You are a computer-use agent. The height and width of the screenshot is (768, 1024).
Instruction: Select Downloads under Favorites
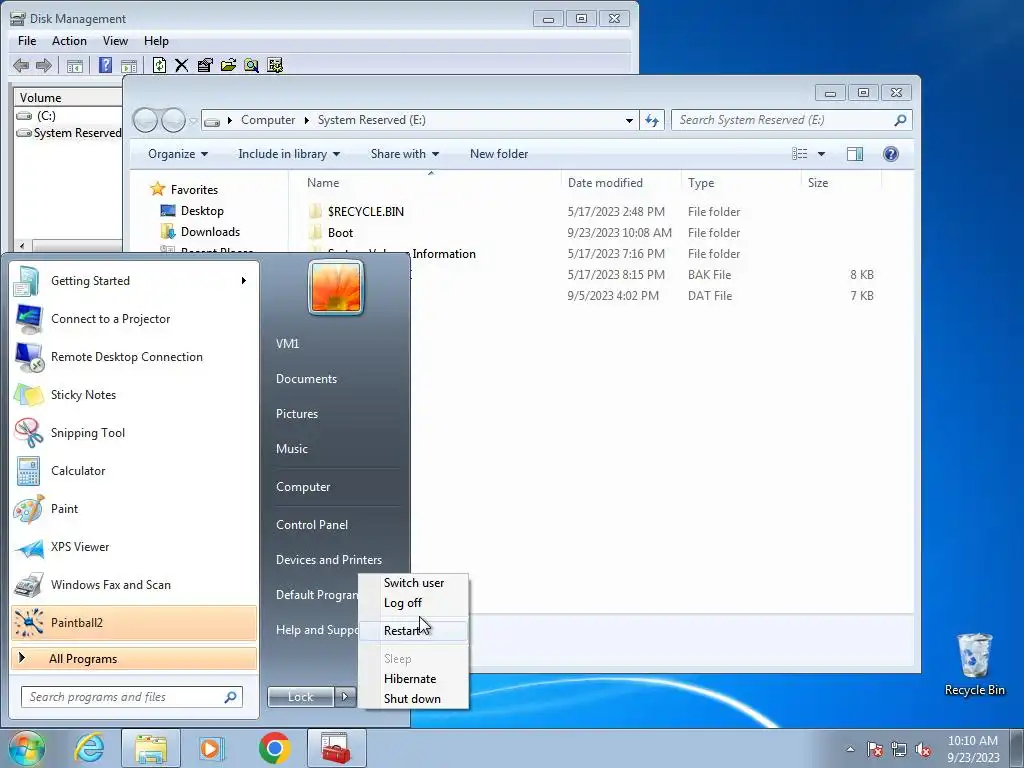[210, 232]
